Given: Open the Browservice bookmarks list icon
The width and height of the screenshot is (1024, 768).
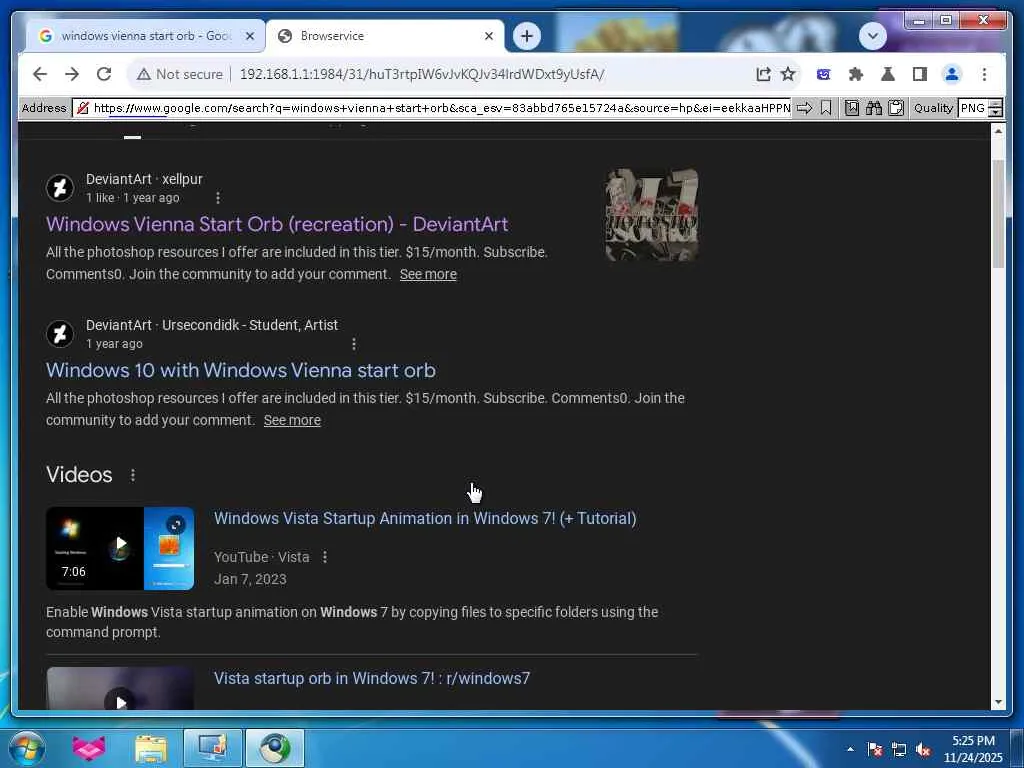Looking at the screenshot, I should [852, 108].
